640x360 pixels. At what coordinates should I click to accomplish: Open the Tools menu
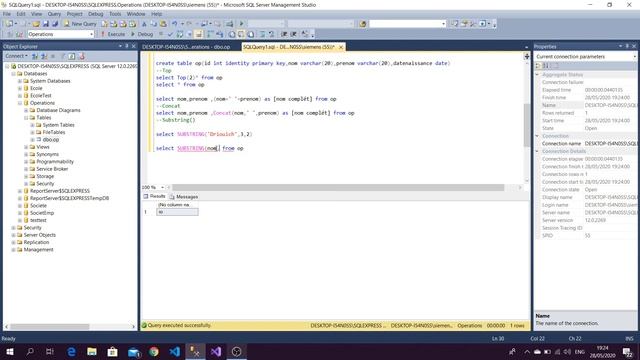[x=115, y=14]
